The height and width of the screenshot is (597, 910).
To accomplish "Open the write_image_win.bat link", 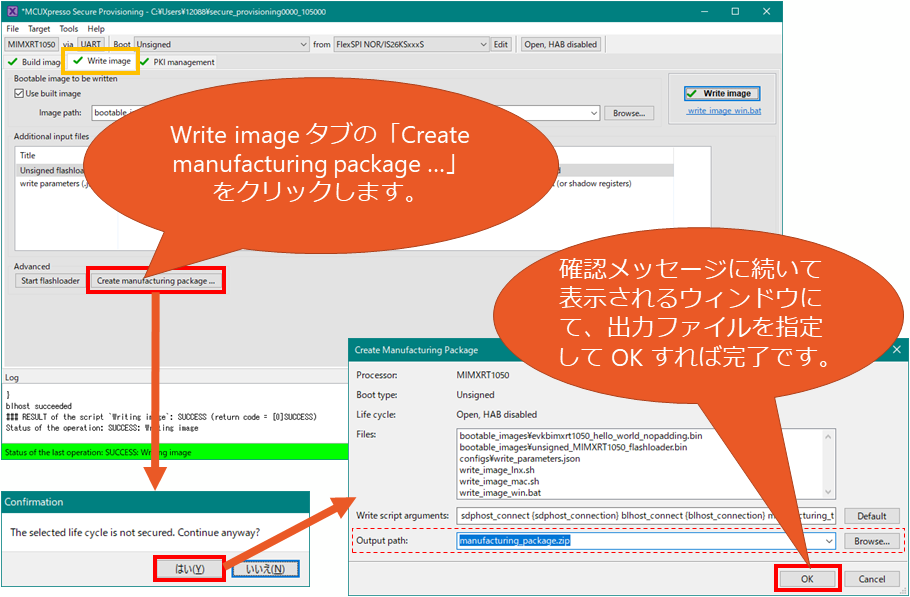I will point(724,111).
